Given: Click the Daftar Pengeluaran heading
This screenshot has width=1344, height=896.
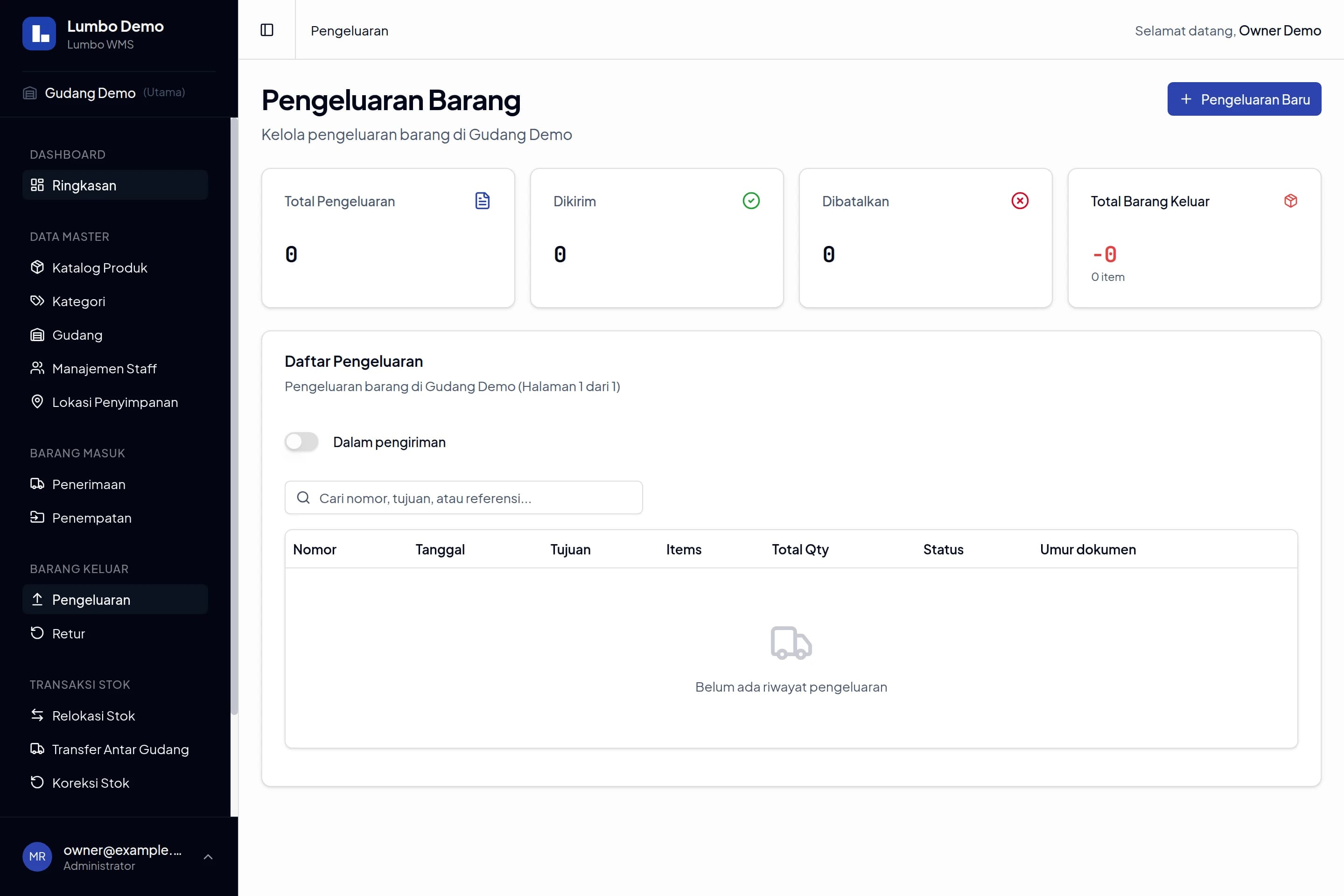Looking at the screenshot, I should (354, 361).
